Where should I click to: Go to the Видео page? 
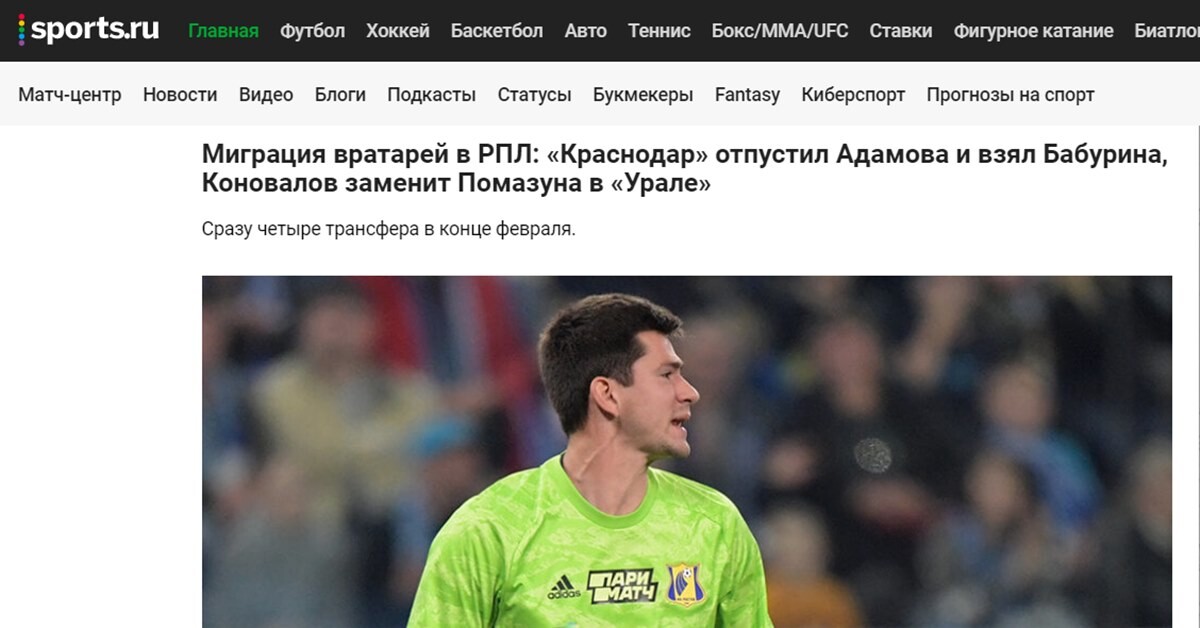click(266, 95)
